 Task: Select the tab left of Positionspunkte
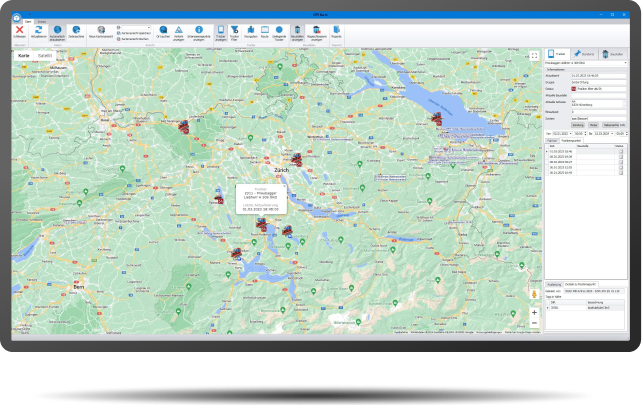(552, 140)
